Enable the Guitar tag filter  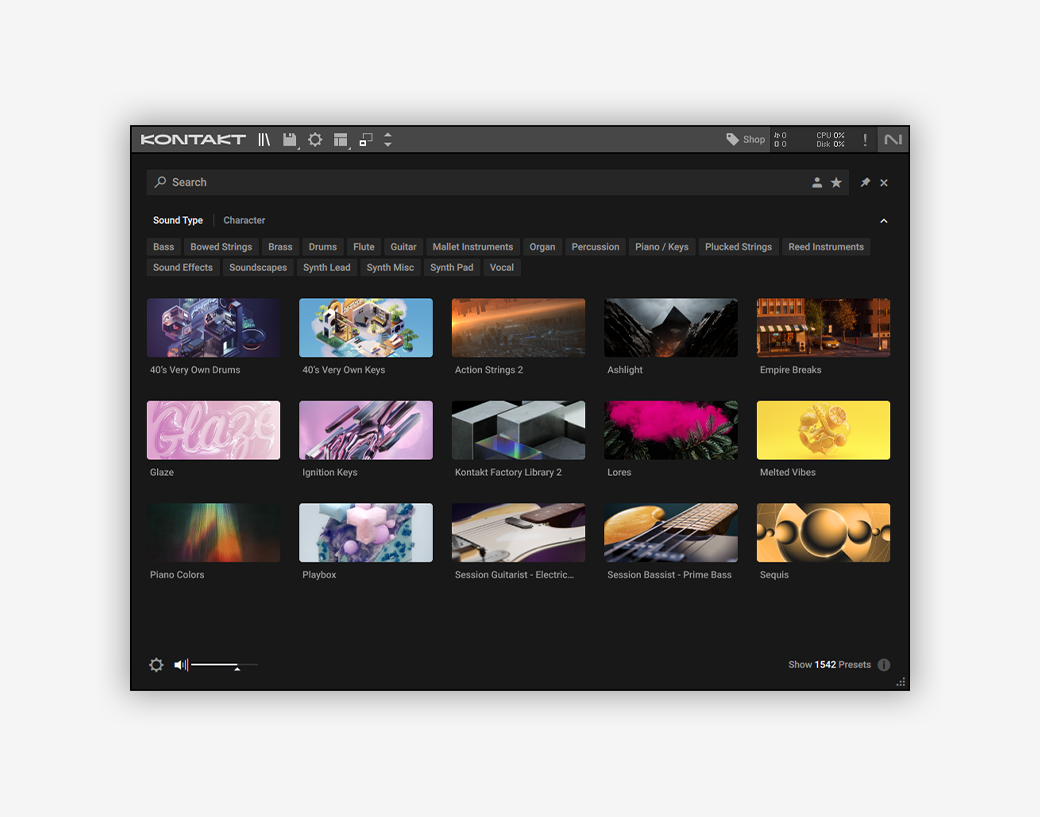[403, 247]
